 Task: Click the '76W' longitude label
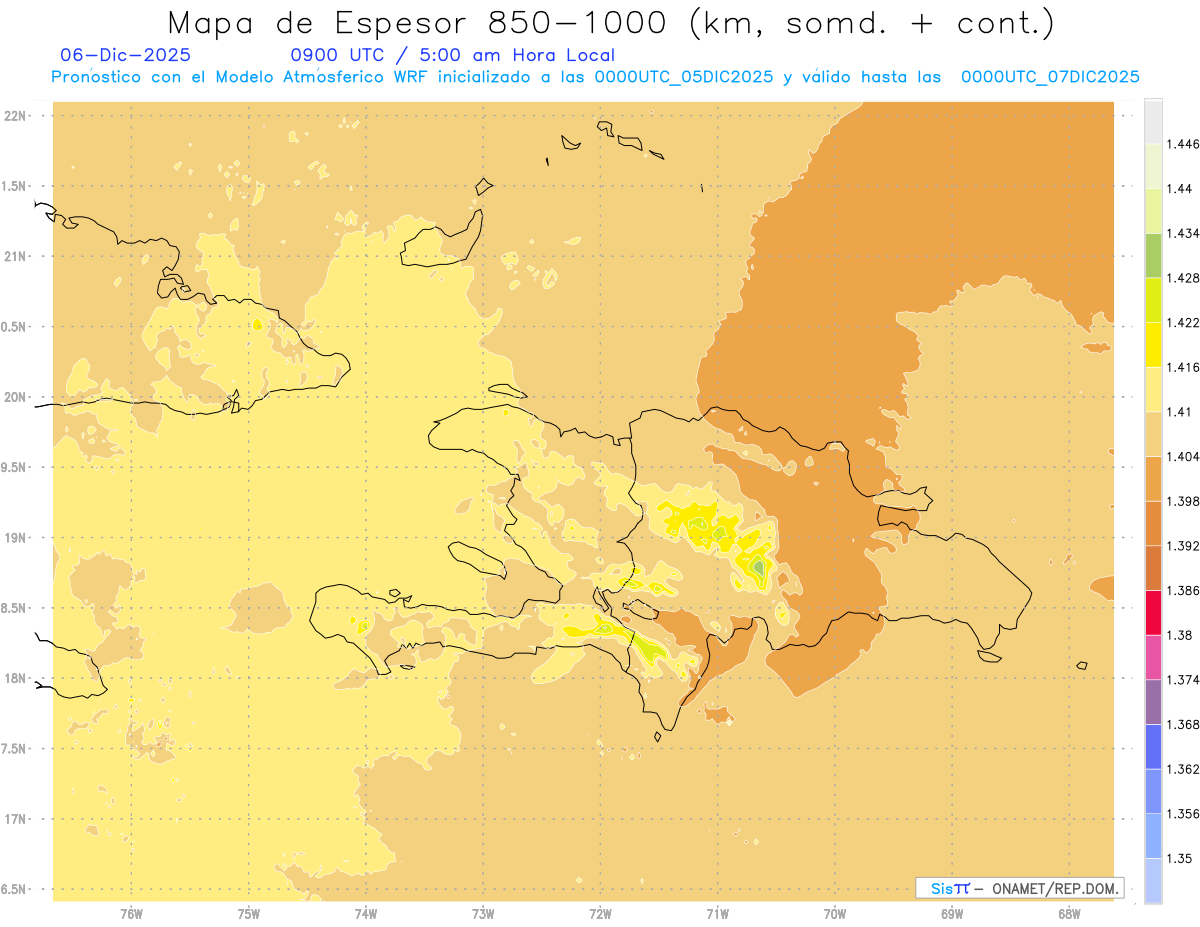131,913
